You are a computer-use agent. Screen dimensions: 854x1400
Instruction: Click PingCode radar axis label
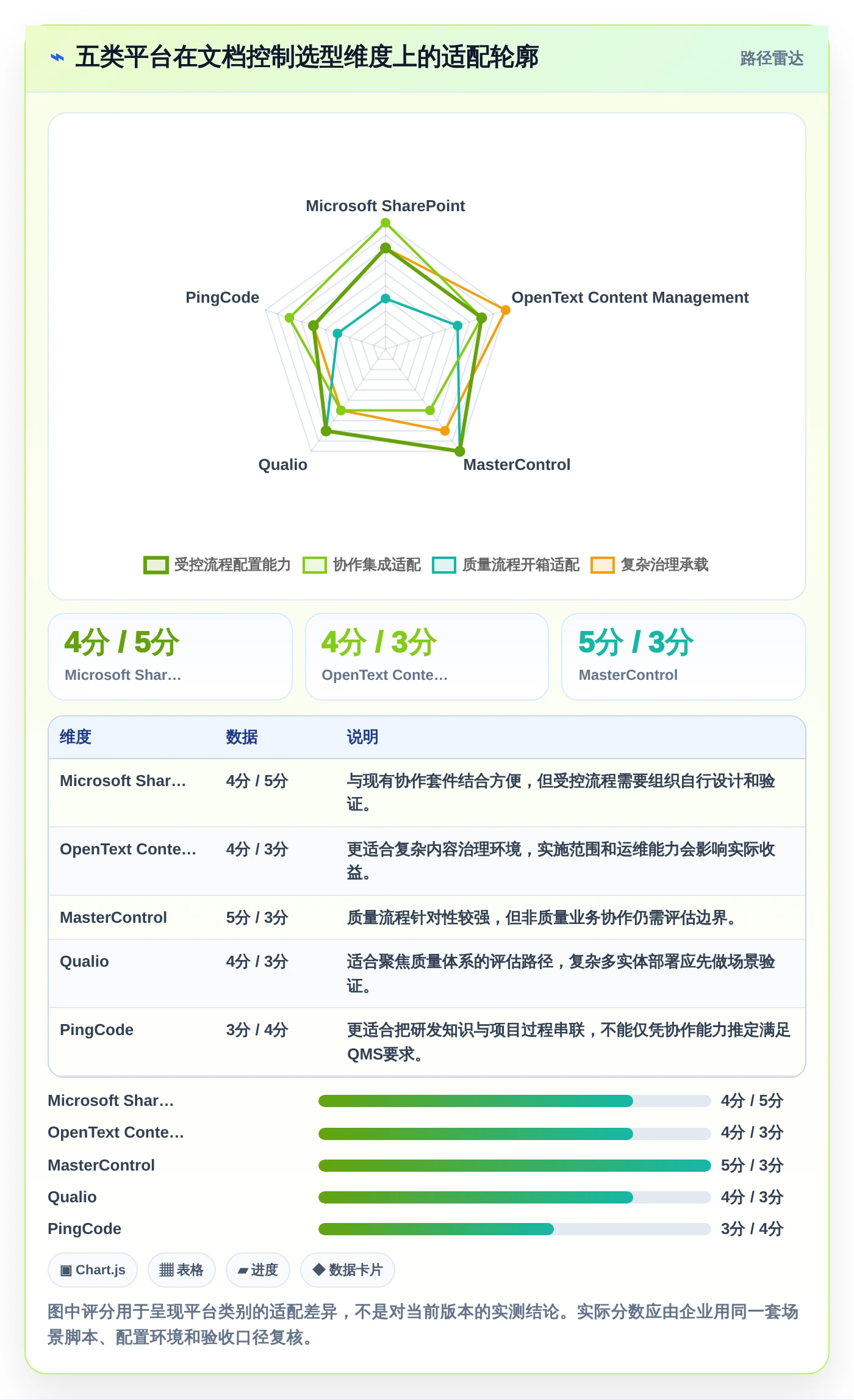click(223, 298)
